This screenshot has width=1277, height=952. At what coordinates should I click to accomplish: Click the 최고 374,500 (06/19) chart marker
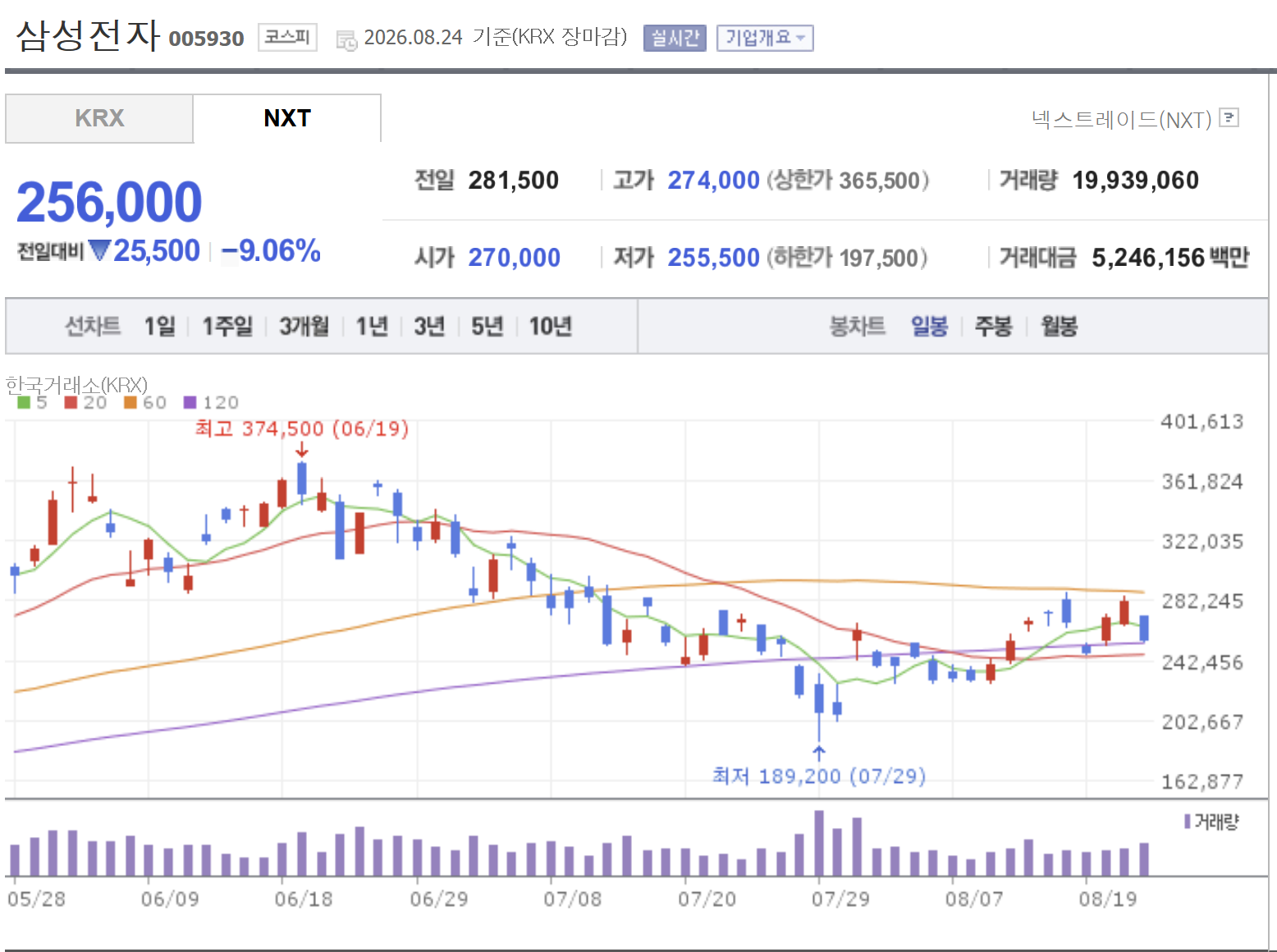click(x=301, y=428)
